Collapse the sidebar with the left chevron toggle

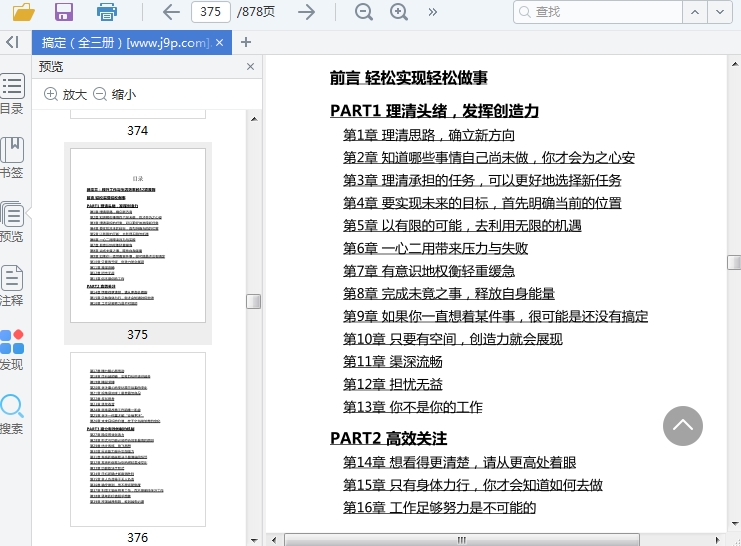point(12,42)
